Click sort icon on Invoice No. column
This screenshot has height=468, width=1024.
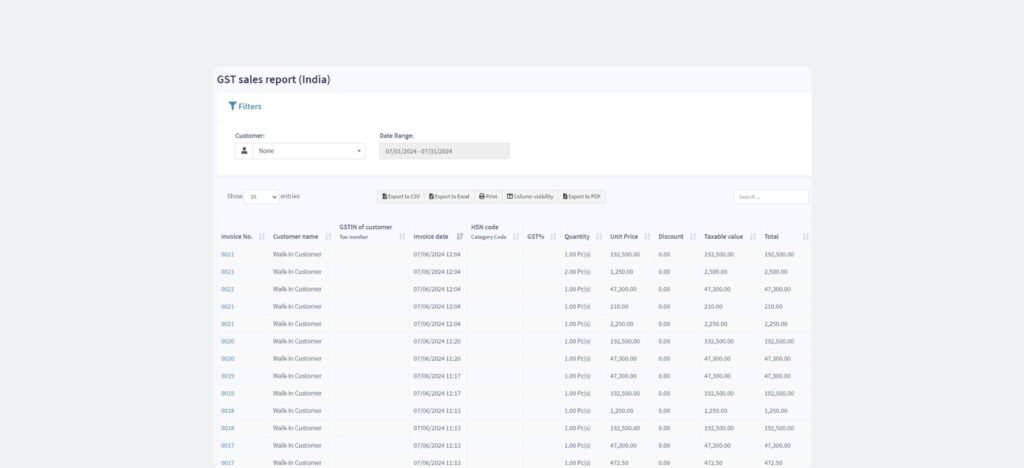[x=262, y=237]
